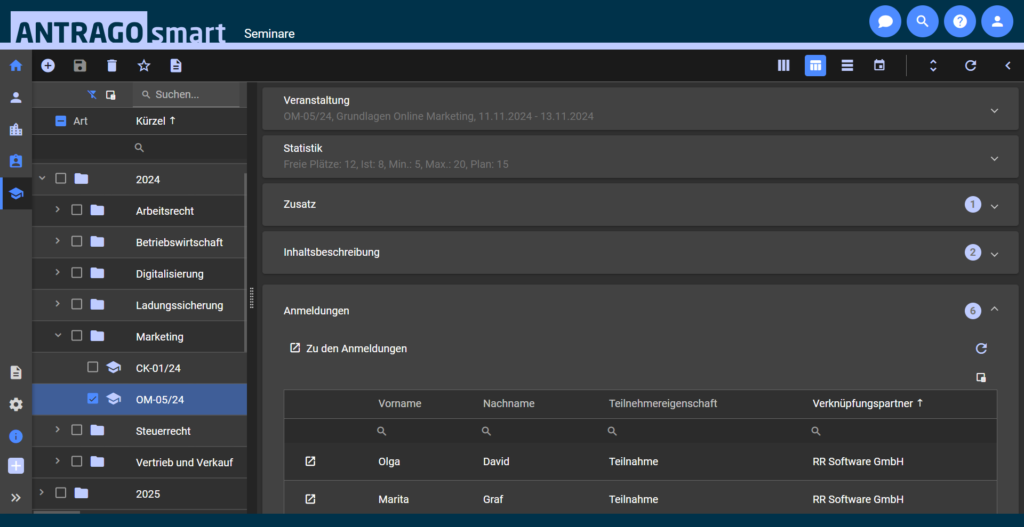Collapse the Anmeldungen section

coord(994,310)
